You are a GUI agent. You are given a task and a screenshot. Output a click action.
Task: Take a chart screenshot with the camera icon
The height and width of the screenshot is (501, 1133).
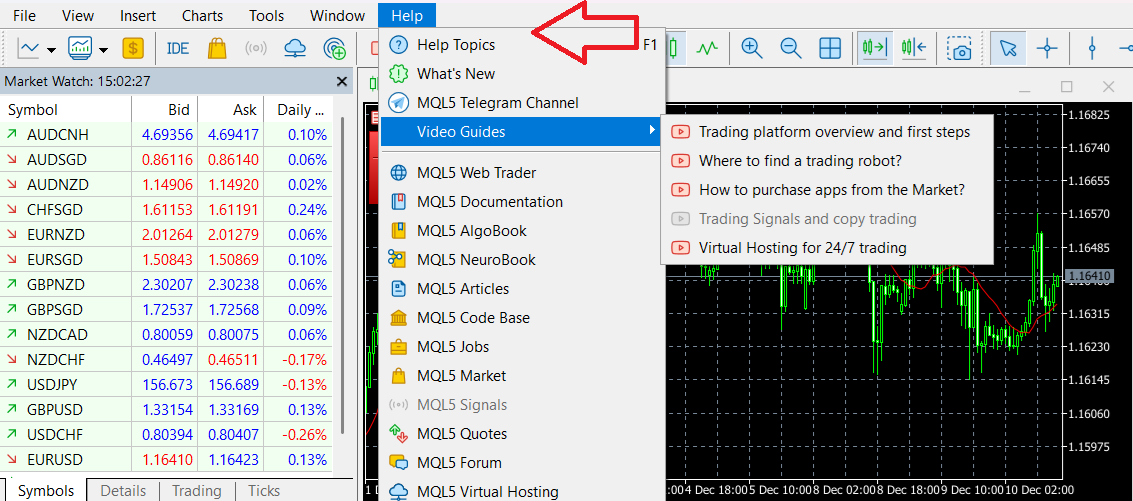tap(960, 48)
